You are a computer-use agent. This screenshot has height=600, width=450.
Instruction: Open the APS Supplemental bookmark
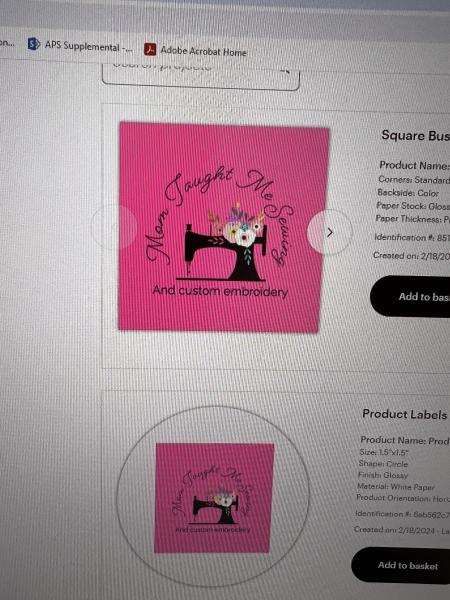pyautogui.click(x=80, y=46)
